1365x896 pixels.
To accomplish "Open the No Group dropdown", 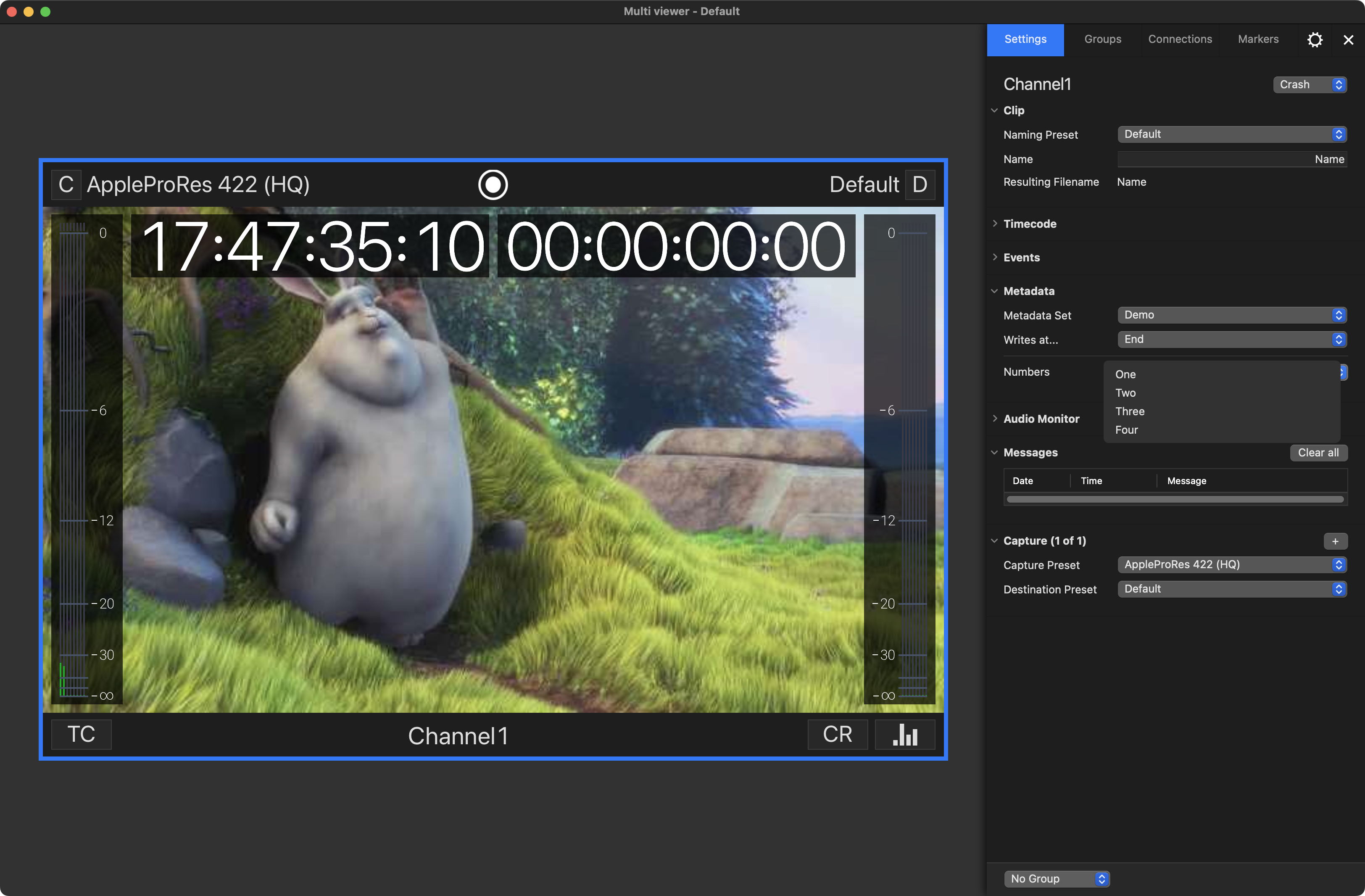I will 1057,879.
